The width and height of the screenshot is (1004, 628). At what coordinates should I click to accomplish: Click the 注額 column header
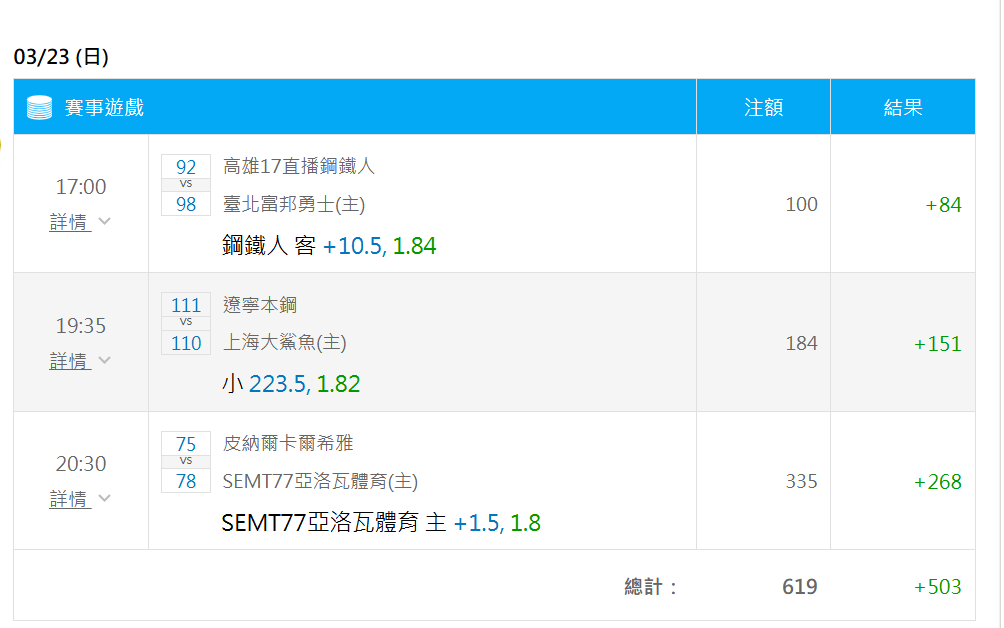pyautogui.click(x=763, y=108)
